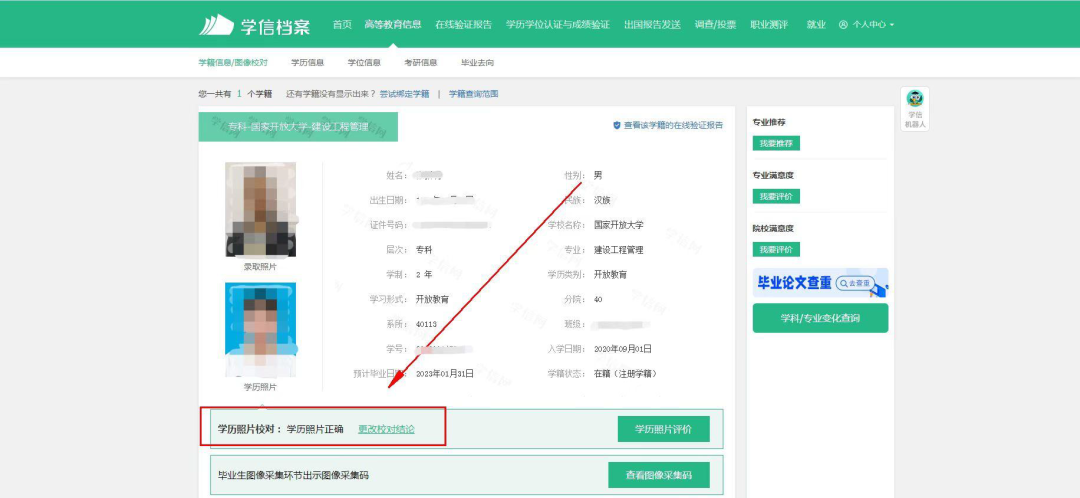The width and height of the screenshot is (1080, 498).
Task: Click the 建设工程管理 major value
Action: tap(619, 250)
